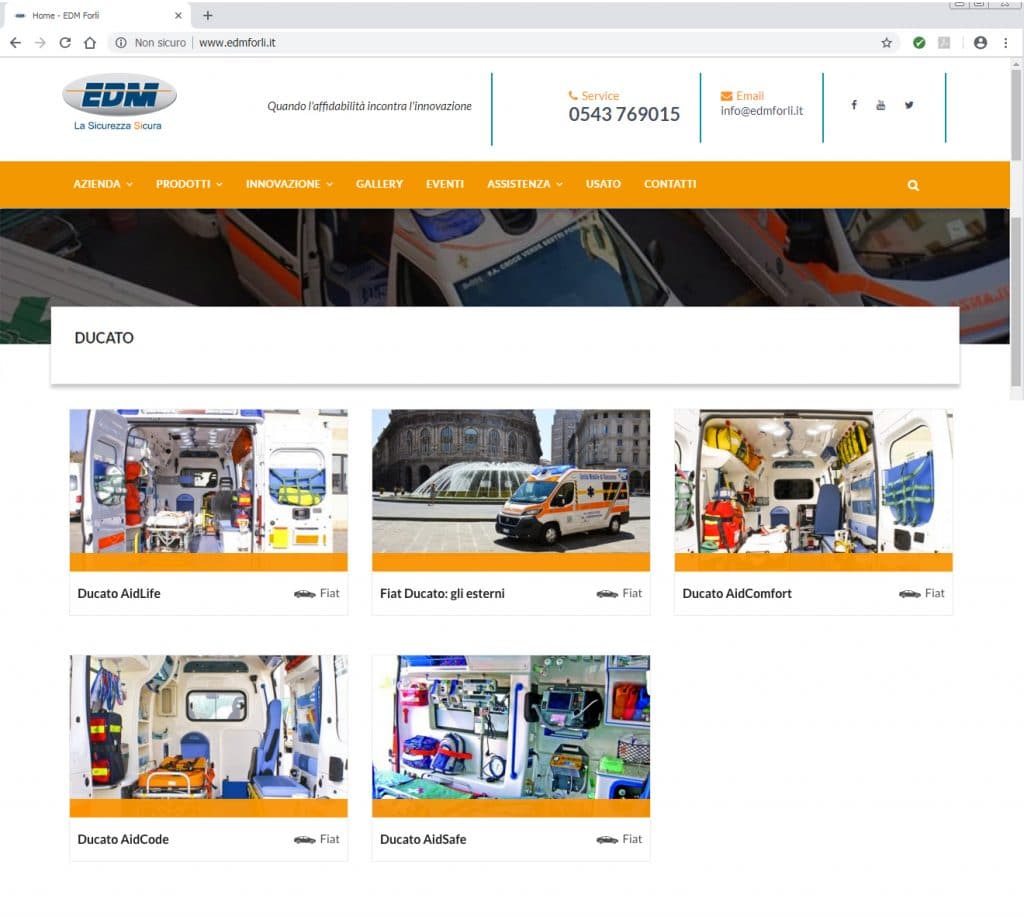Image resolution: width=1024 pixels, height=916 pixels.
Task: Open the USATO page
Action: [x=603, y=184]
